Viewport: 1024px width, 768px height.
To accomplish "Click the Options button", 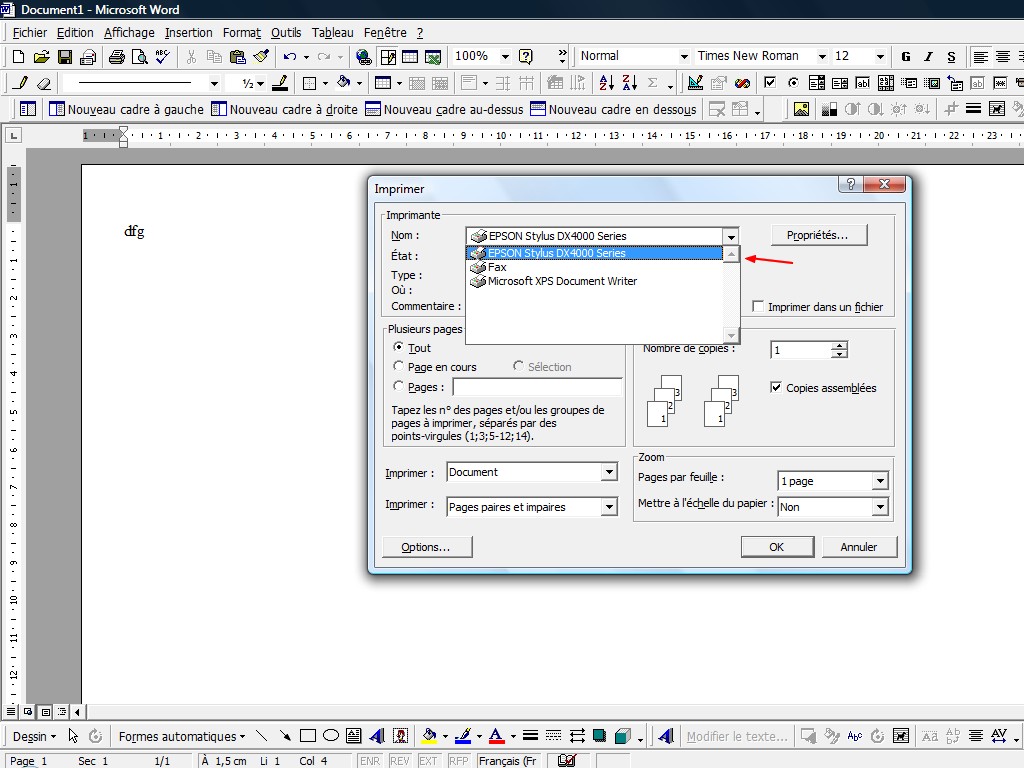I will pyautogui.click(x=427, y=547).
